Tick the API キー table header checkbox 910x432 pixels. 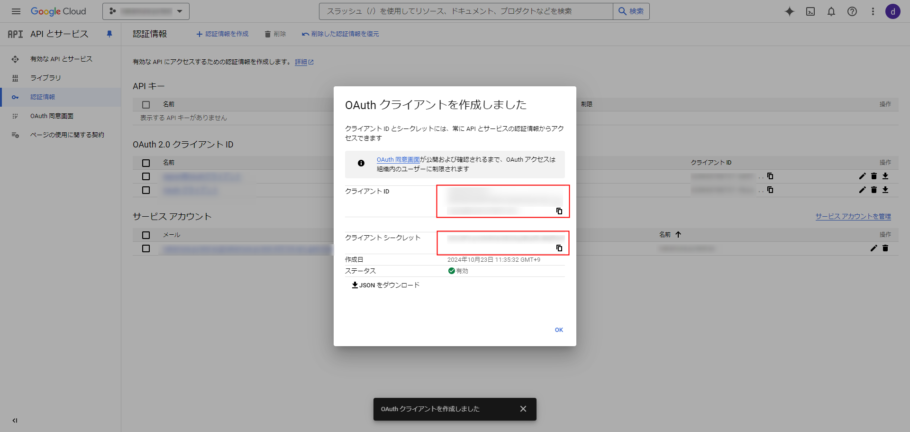[146, 104]
